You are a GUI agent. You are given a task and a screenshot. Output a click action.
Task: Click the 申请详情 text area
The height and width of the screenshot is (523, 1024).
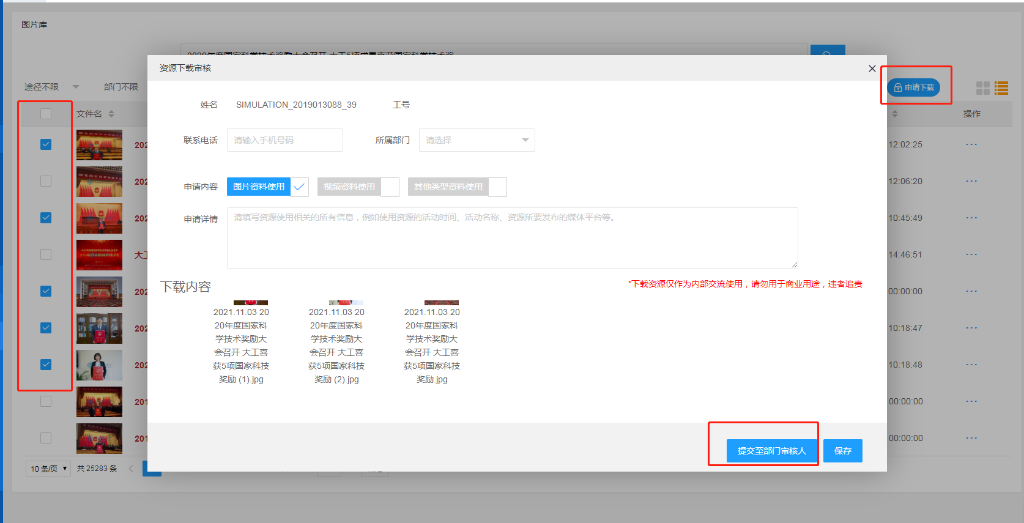click(x=512, y=237)
